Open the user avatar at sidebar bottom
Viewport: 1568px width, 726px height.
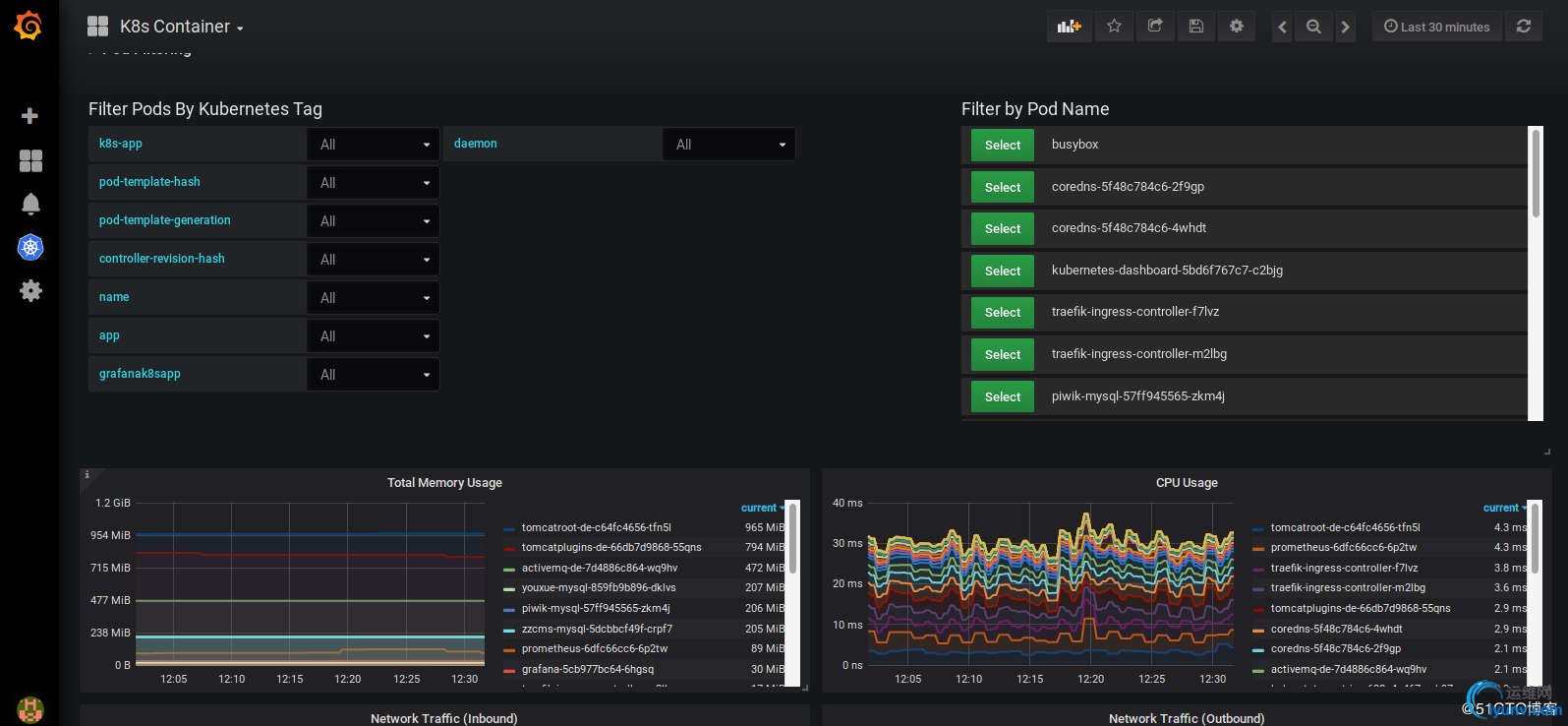(30, 708)
